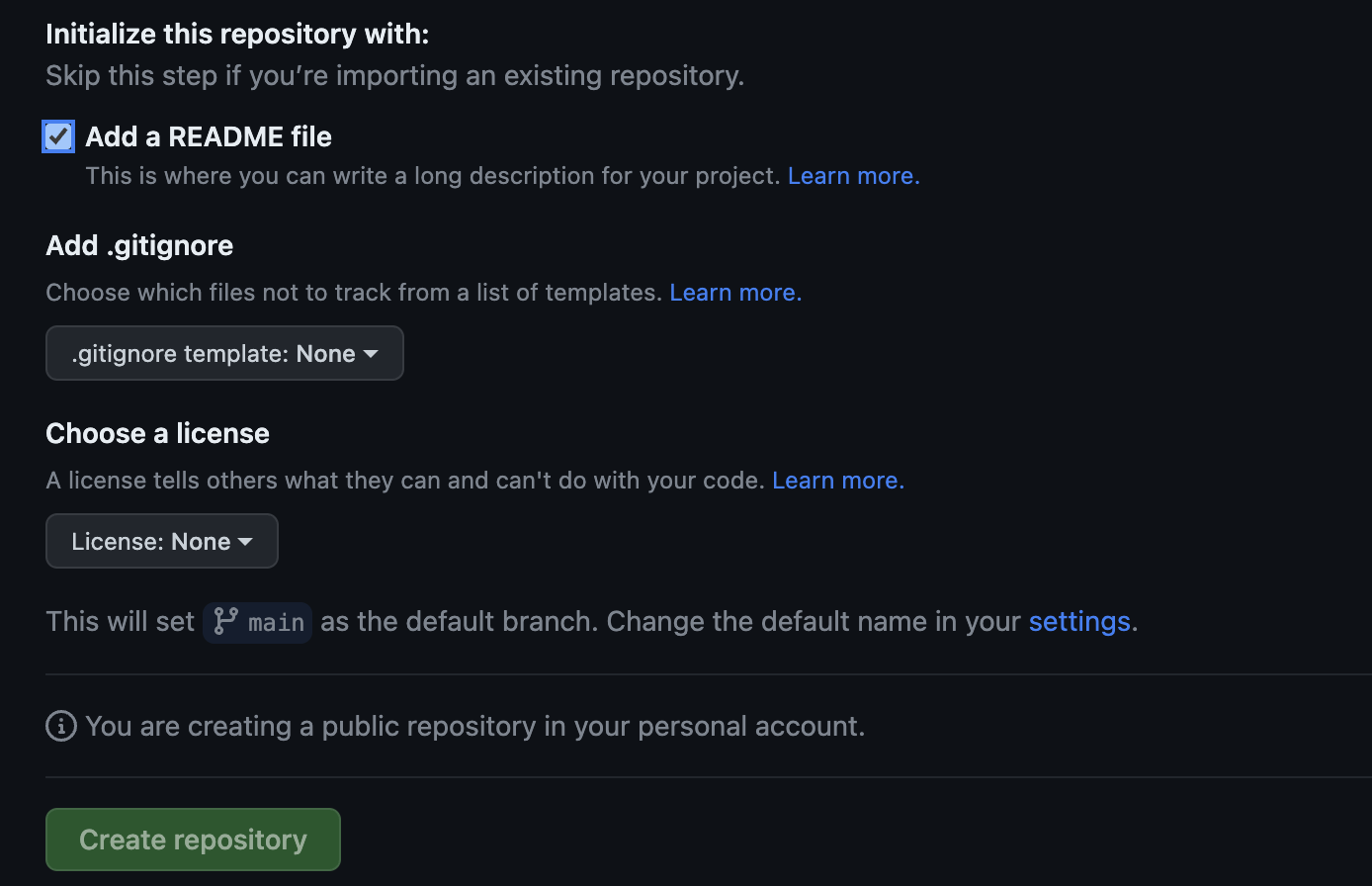
Task: Click the 'main' default branch name label
Action: coord(276,622)
